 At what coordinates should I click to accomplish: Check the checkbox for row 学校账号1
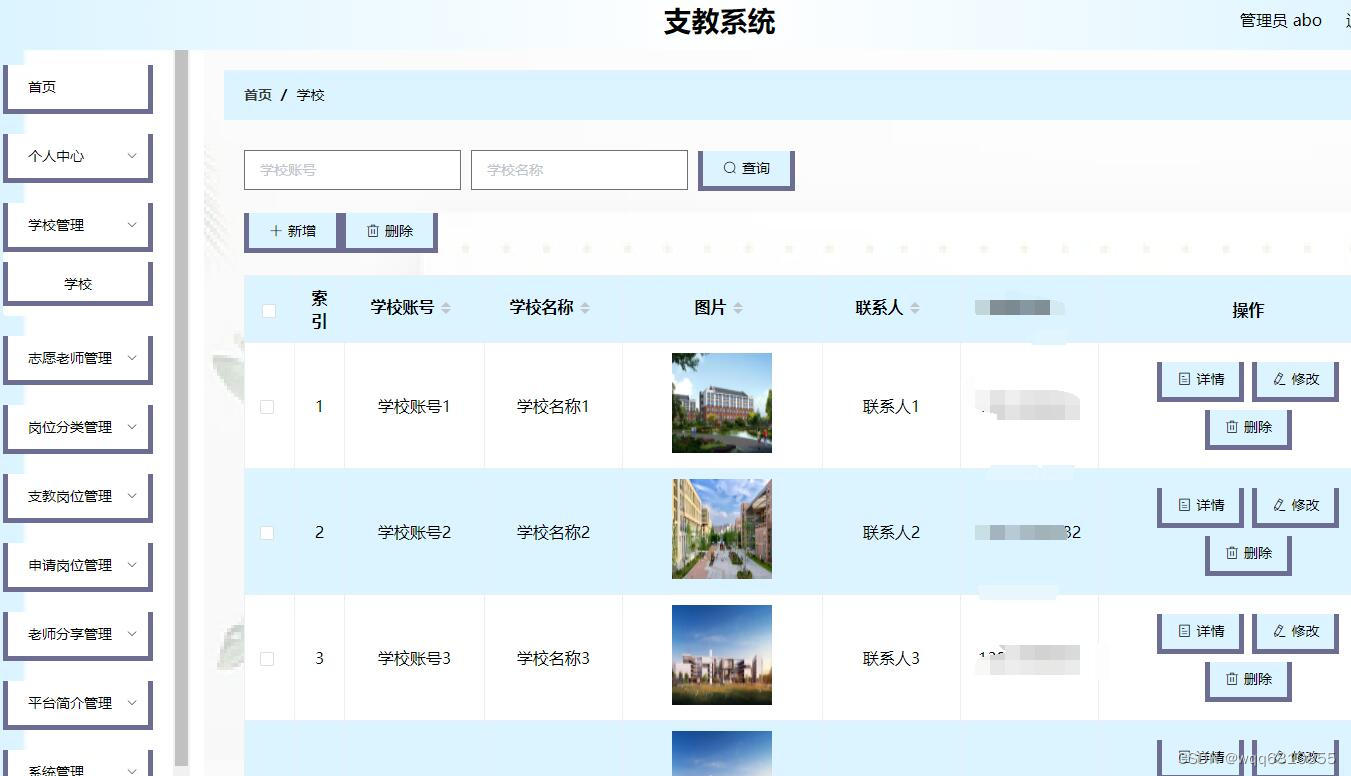point(267,407)
